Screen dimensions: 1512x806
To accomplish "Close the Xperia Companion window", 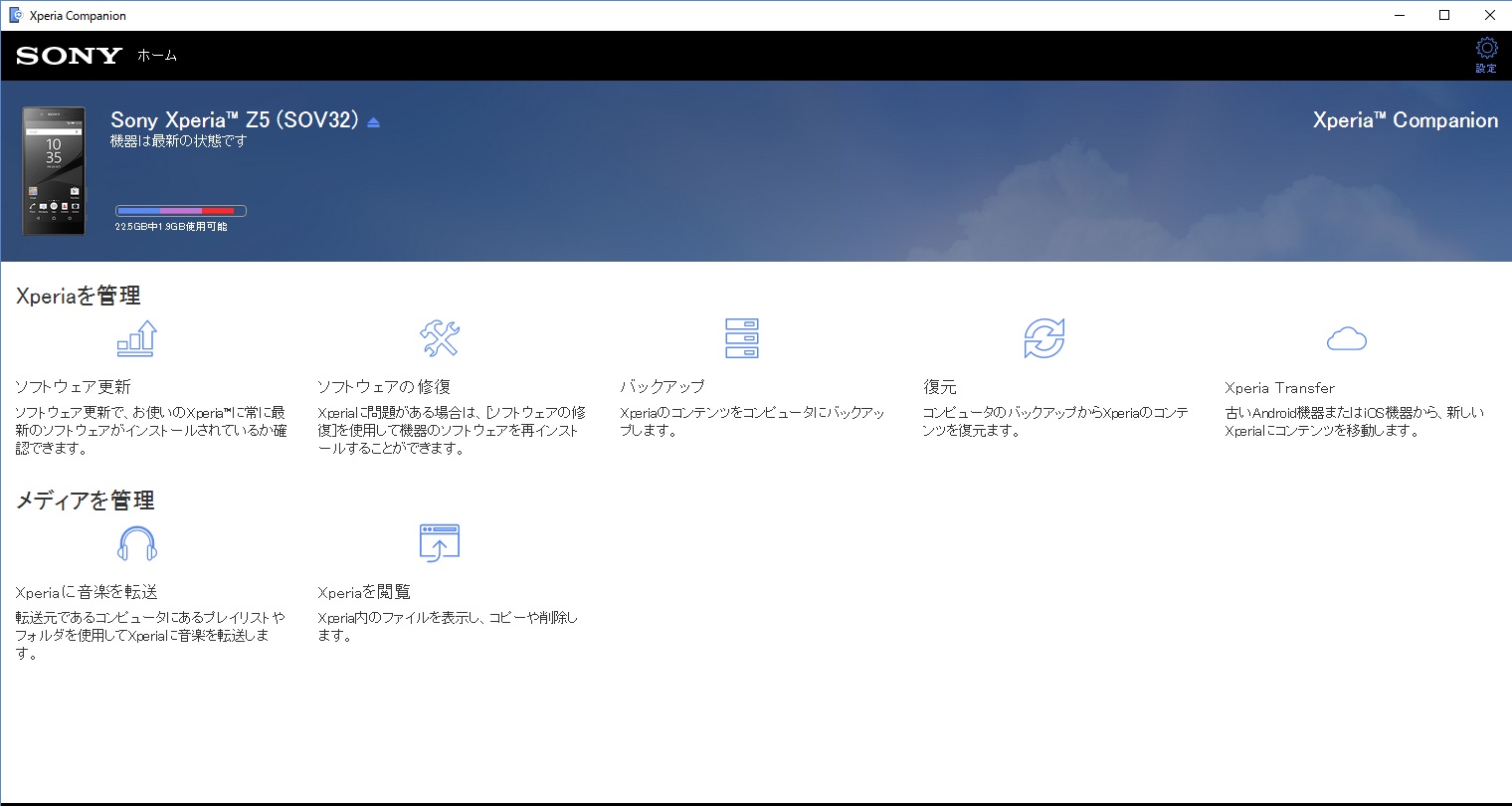I will click(1490, 15).
